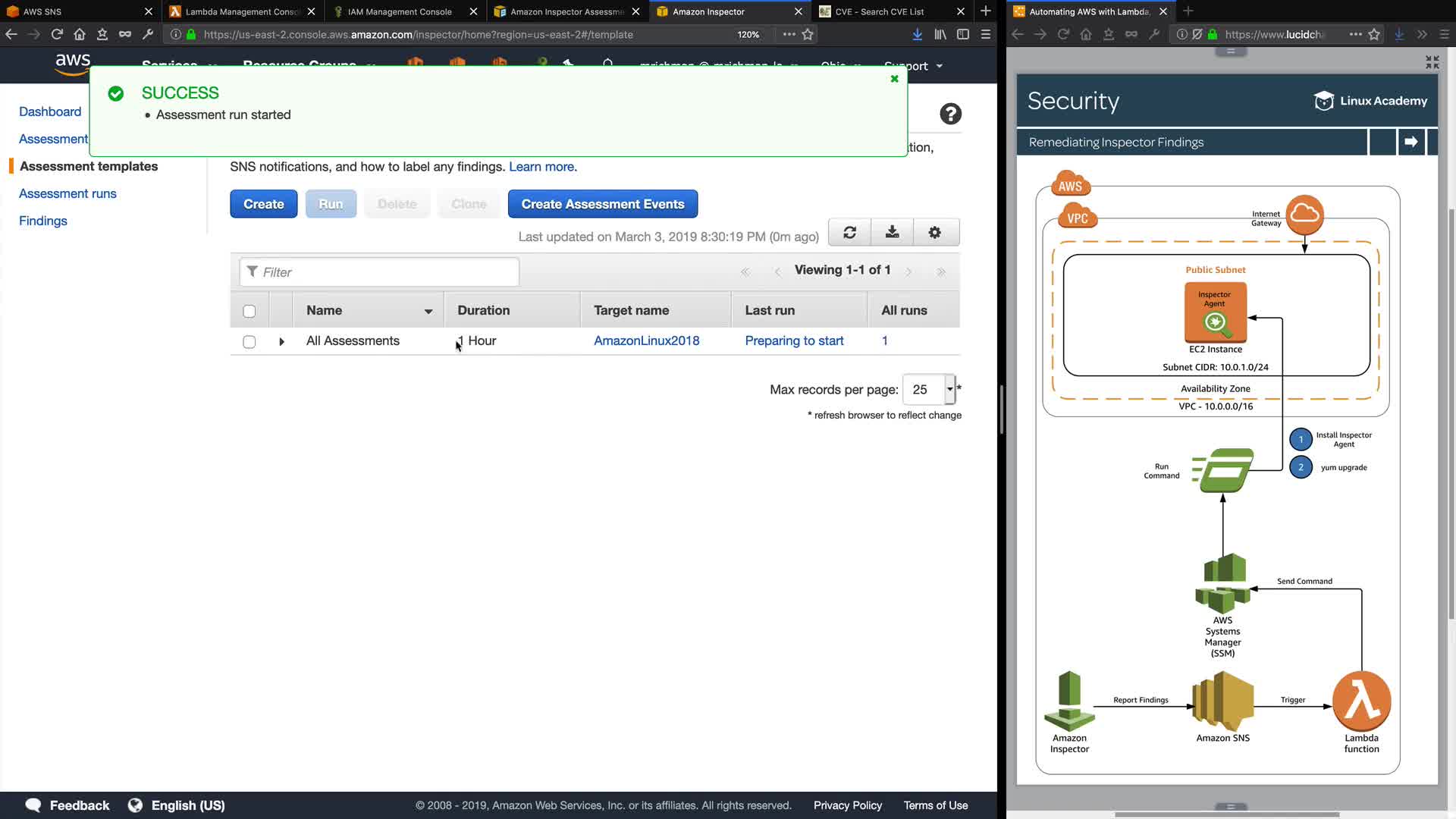
Task: Toggle the select-all checkbox in table header
Action: pyautogui.click(x=249, y=311)
